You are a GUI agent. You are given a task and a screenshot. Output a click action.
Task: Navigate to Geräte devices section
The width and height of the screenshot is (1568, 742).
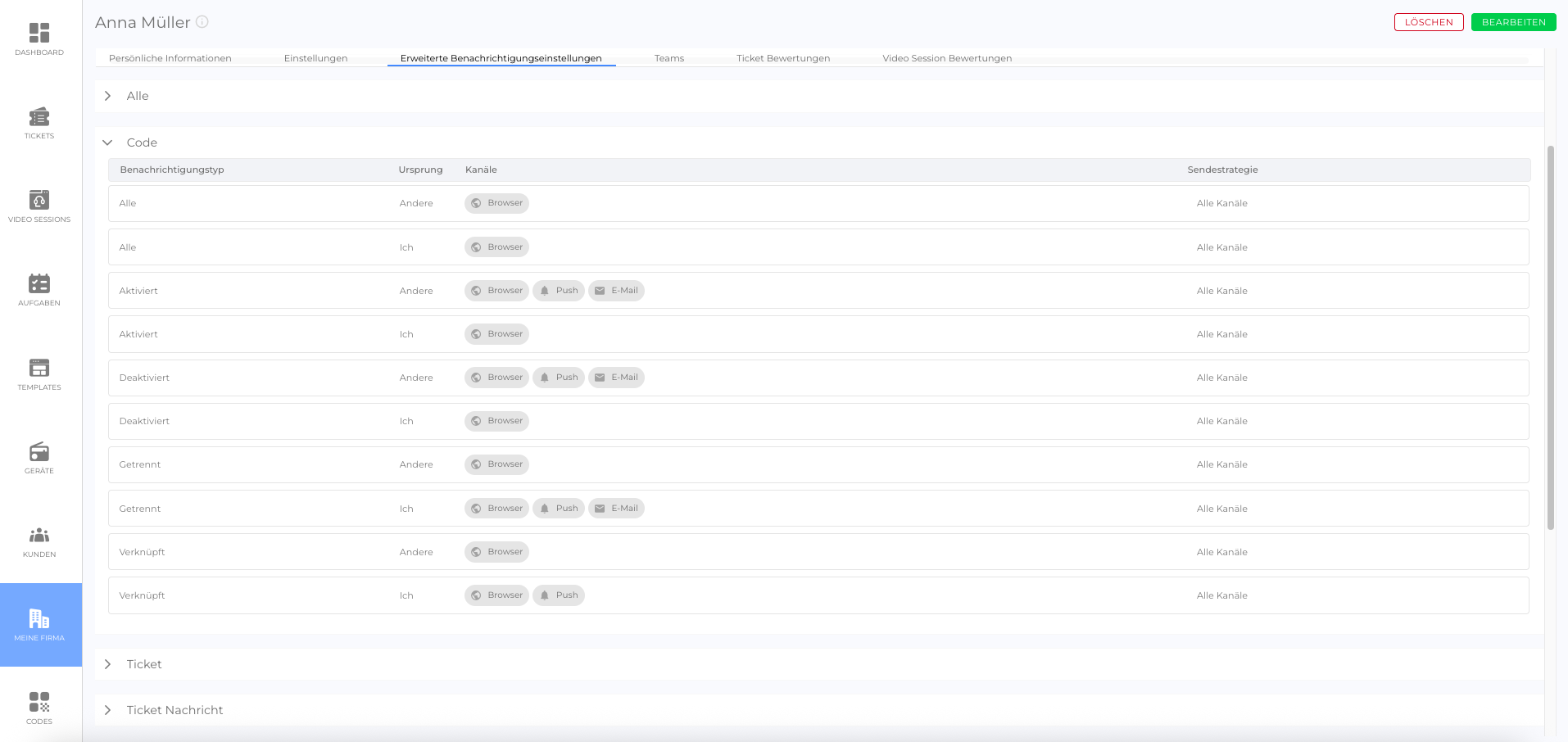click(x=39, y=458)
